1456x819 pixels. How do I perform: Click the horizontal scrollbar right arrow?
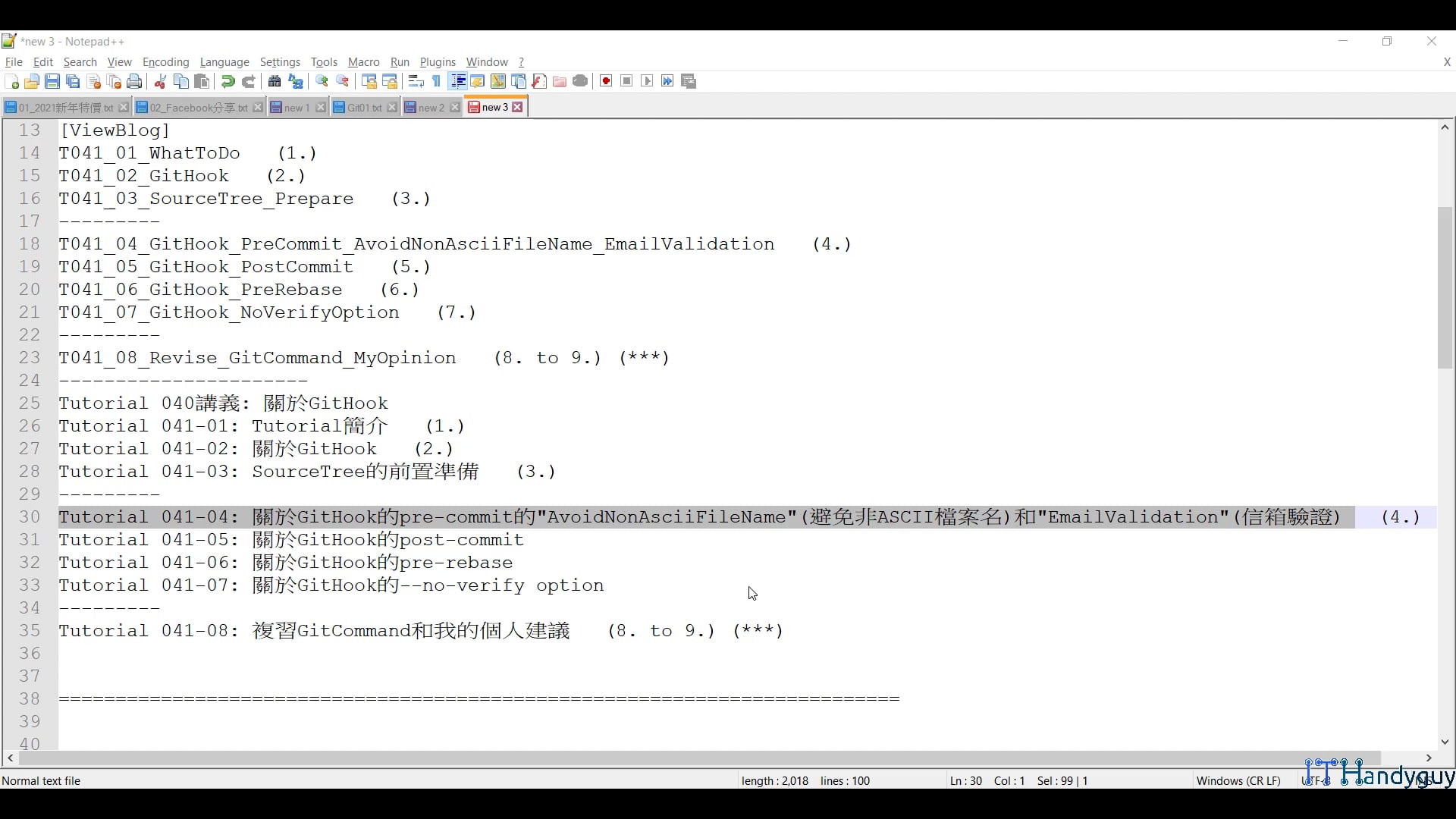[x=1429, y=758]
